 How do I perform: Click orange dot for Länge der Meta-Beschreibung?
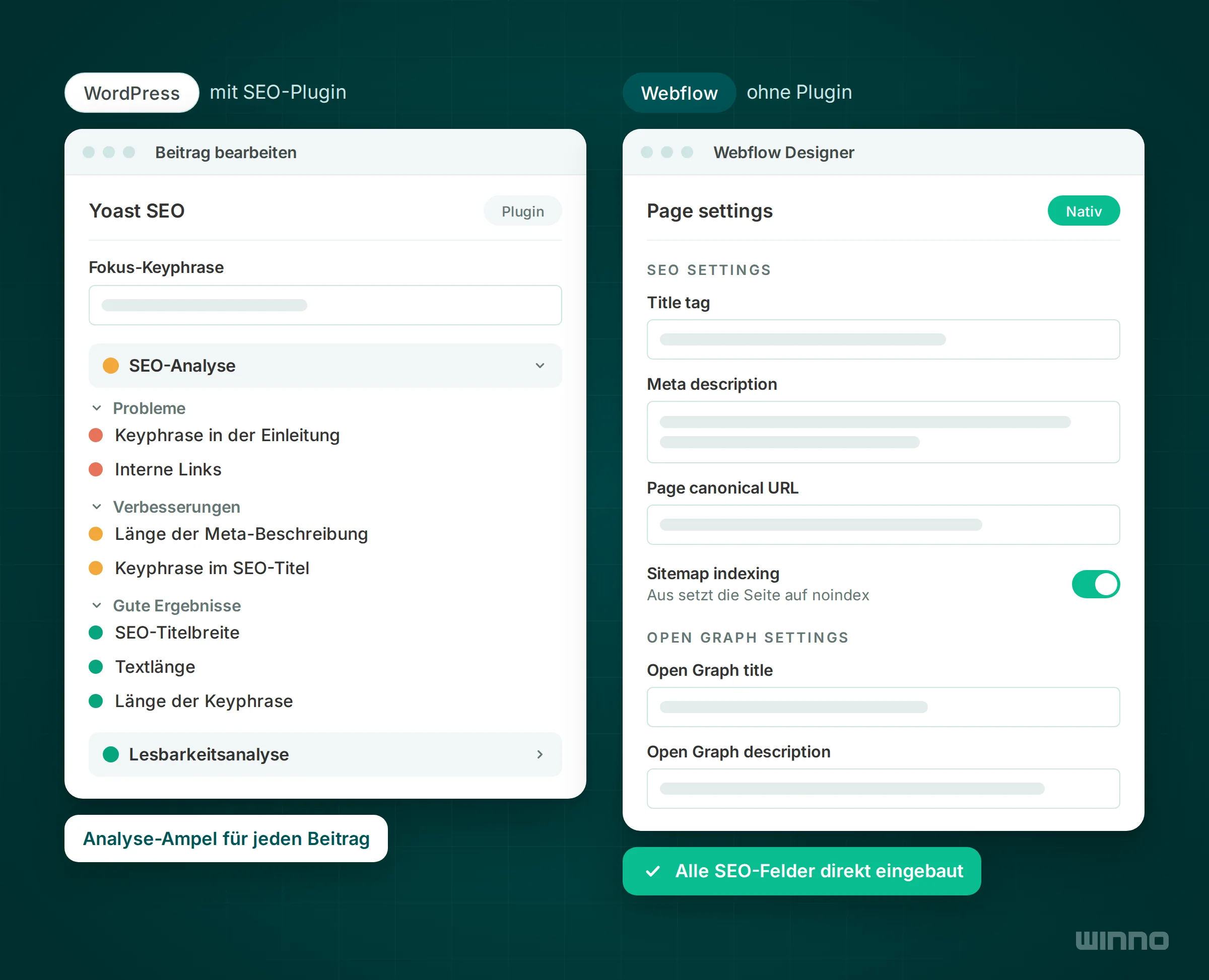coord(96,534)
